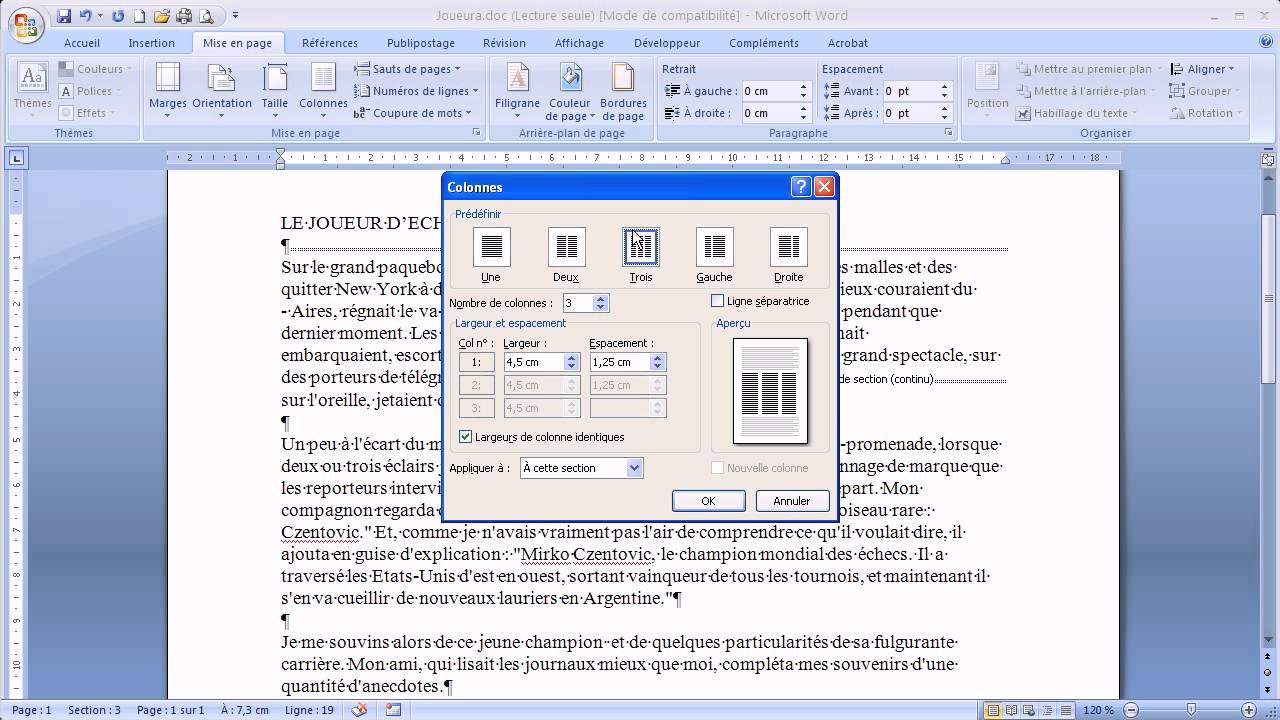Adjust column 1 Espacement spinner

[657, 362]
